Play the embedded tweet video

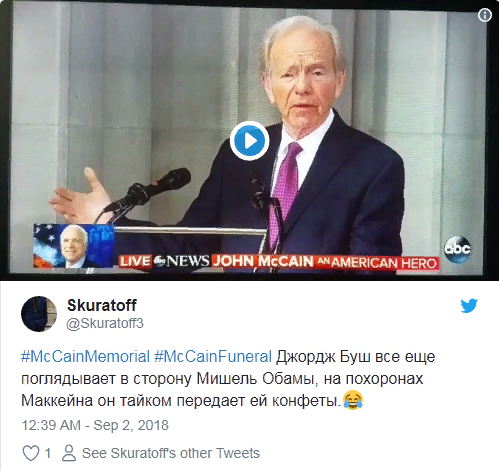click(249, 140)
